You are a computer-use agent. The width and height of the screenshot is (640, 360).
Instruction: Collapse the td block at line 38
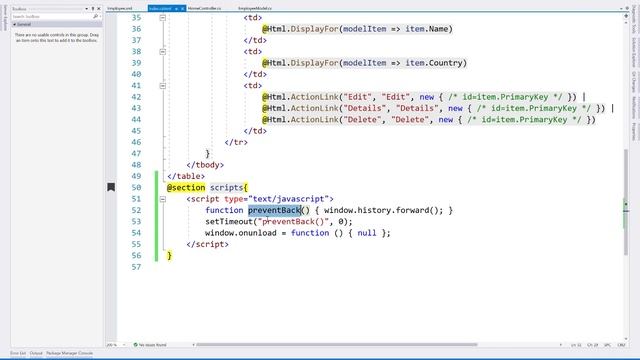click(162, 51)
